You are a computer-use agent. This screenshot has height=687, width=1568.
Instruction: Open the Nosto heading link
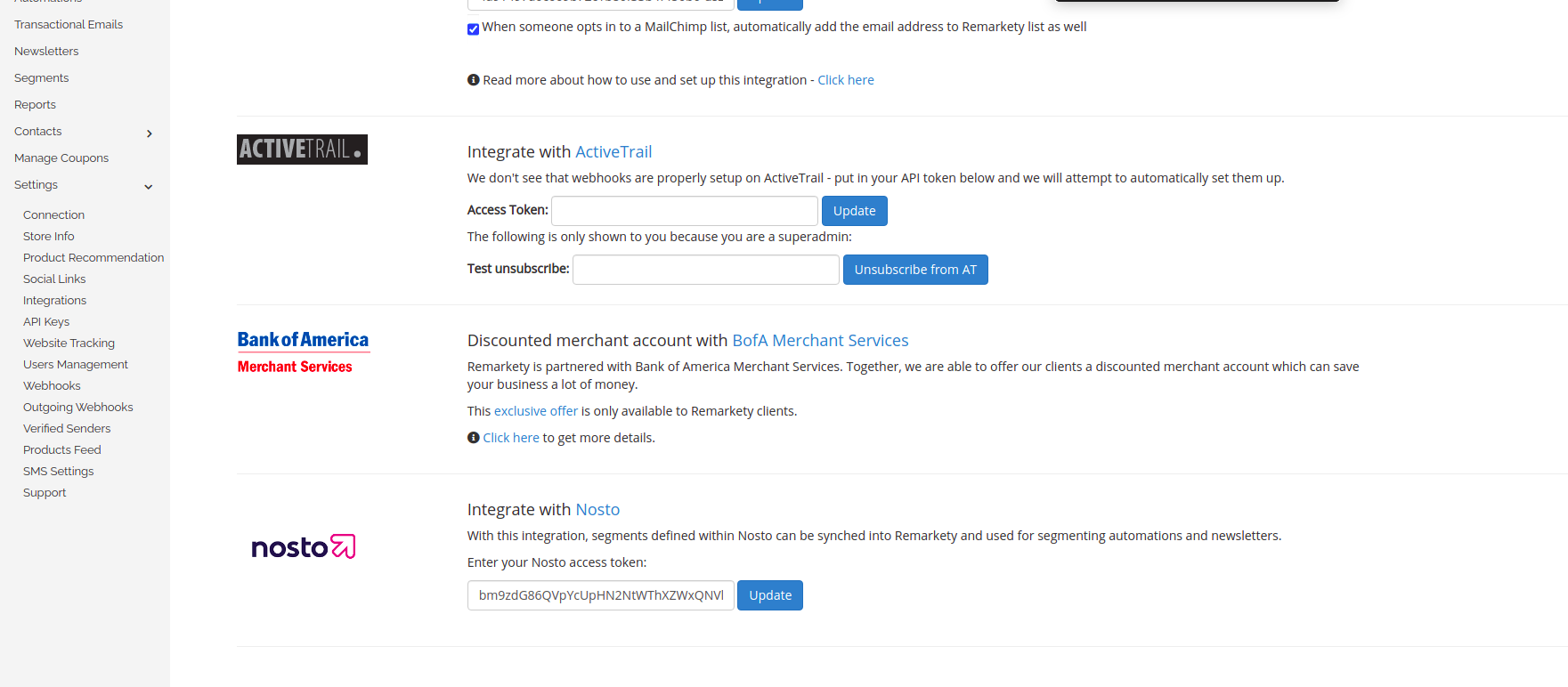point(597,510)
